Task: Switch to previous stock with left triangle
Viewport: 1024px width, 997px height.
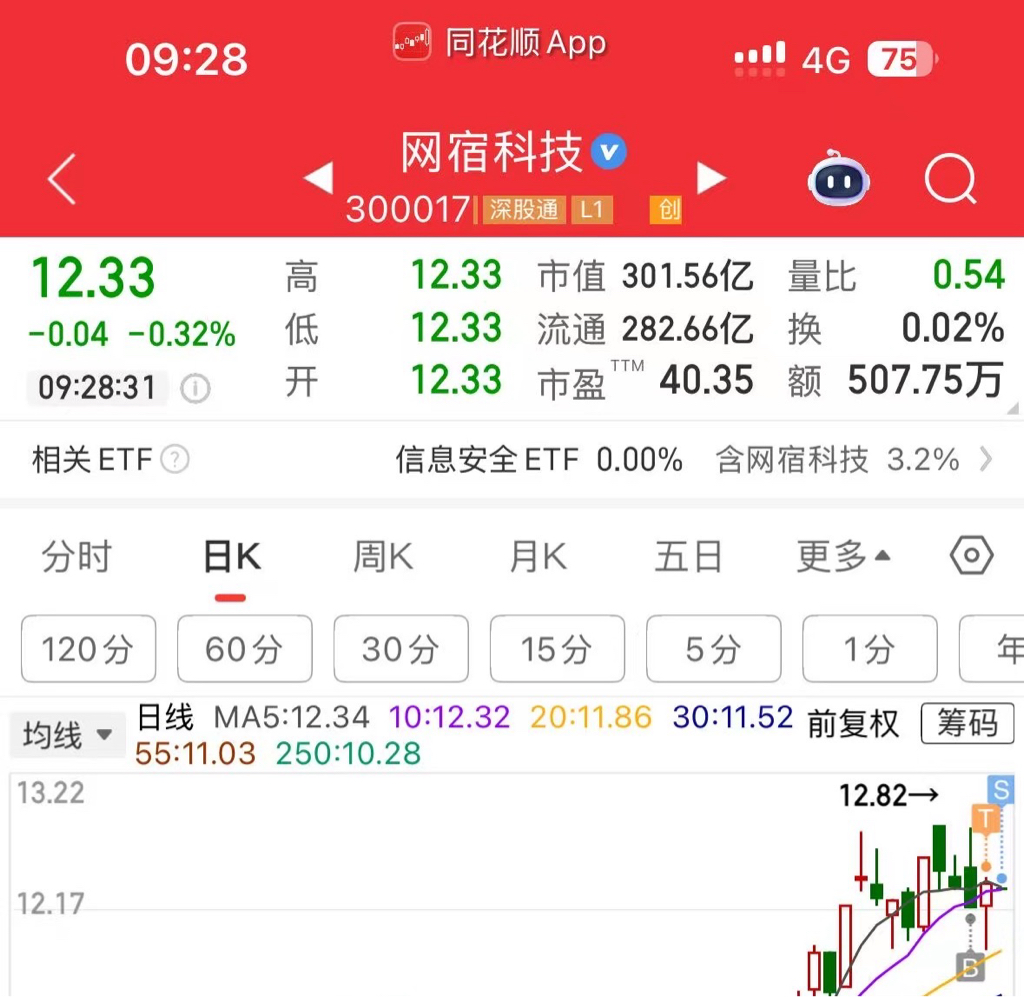Action: tap(319, 178)
